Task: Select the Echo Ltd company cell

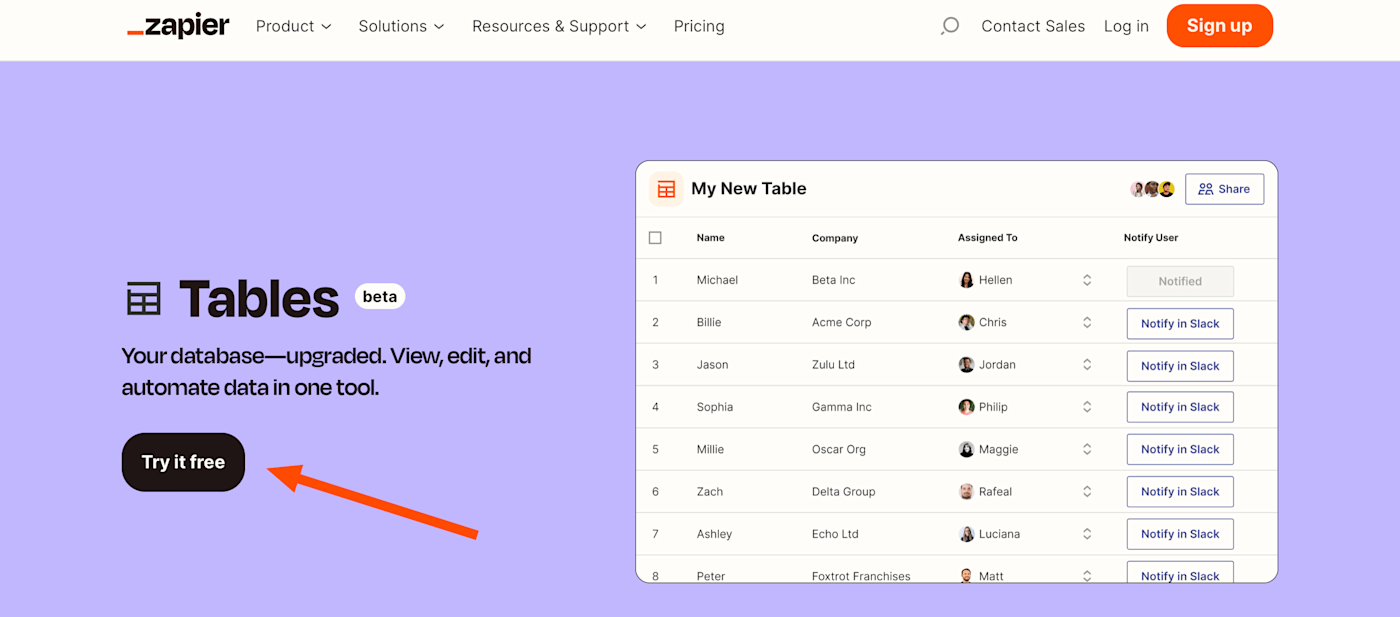Action: (x=835, y=534)
